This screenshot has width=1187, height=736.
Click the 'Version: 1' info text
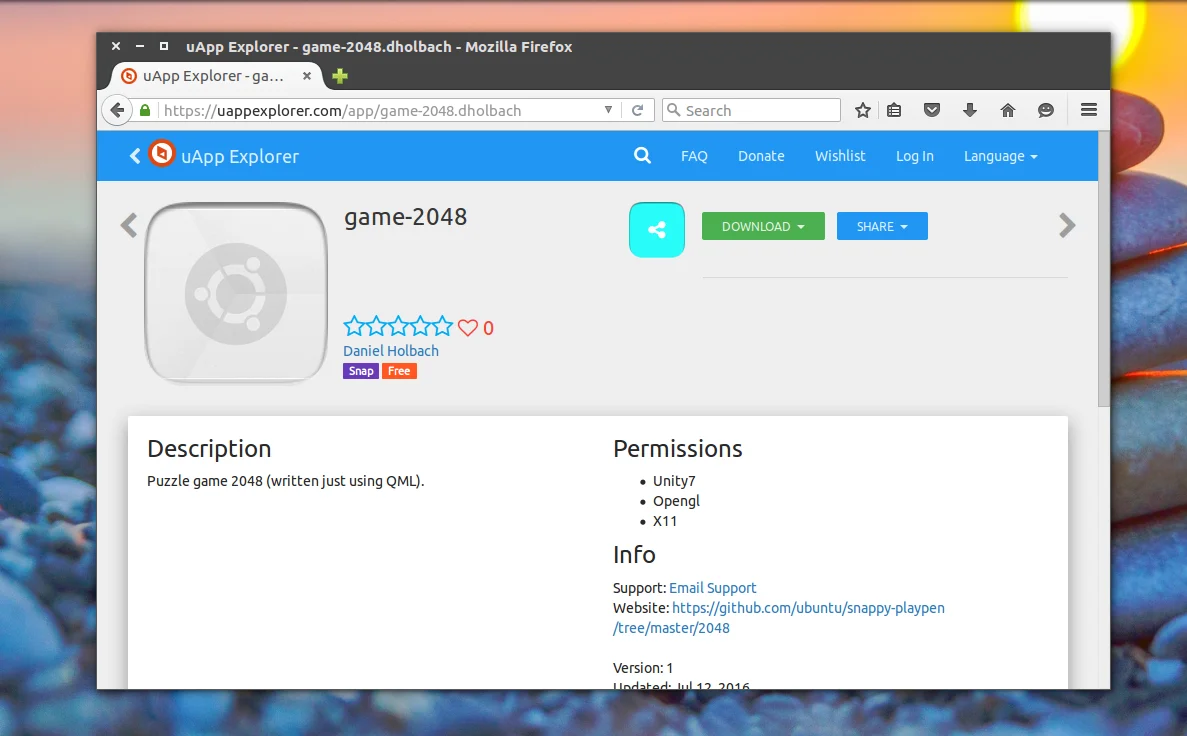[643, 668]
